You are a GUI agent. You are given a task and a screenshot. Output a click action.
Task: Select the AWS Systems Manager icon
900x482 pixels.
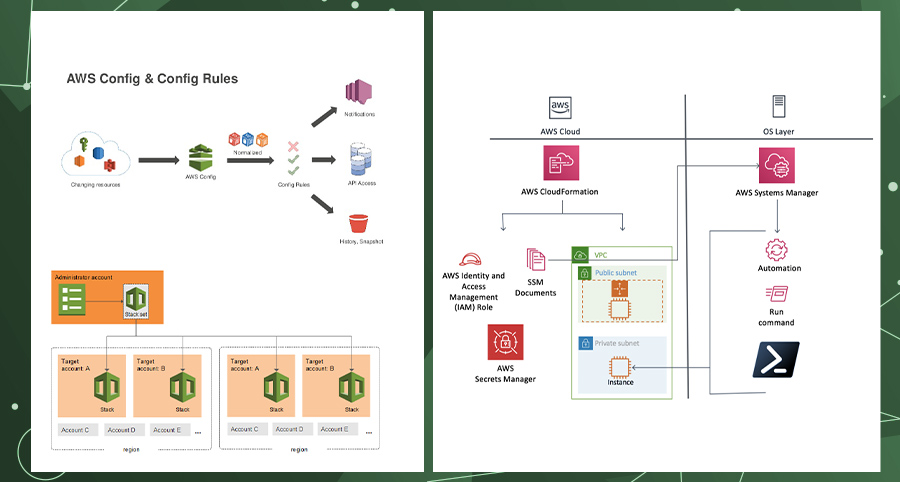click(x=776, y=164)
